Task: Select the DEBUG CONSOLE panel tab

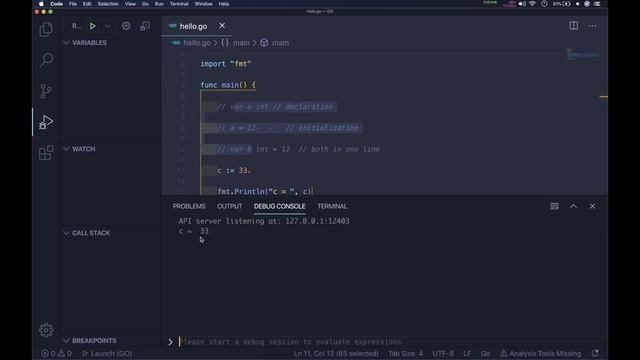Action: 280,206
